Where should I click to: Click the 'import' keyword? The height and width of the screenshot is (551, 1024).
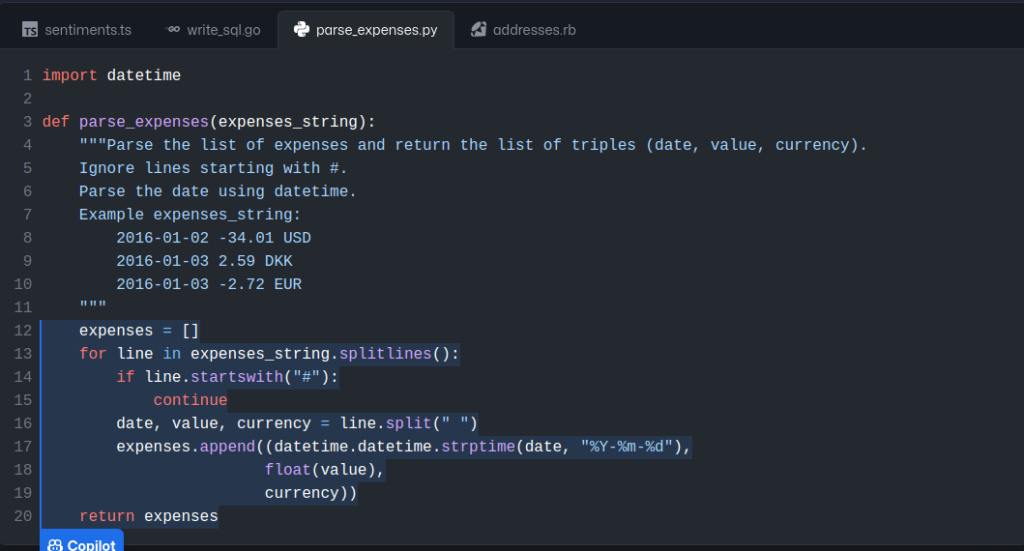(x=70, y=76)
